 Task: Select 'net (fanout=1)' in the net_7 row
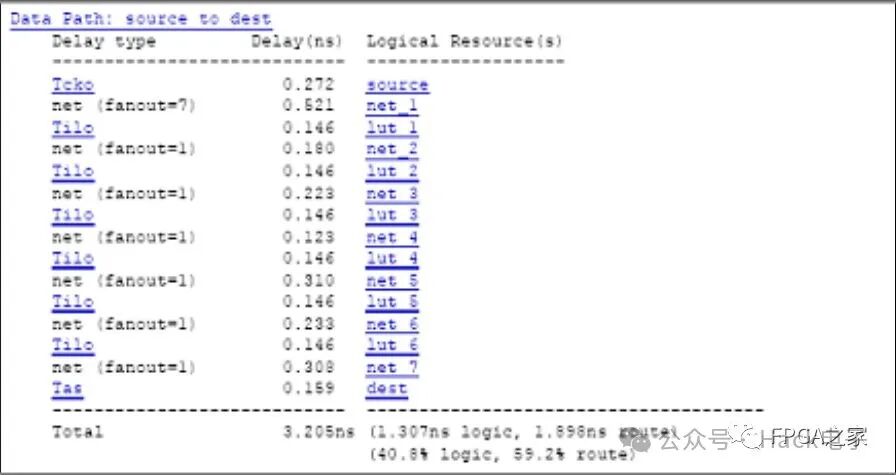pyautogui.click(x=124, y=368)
